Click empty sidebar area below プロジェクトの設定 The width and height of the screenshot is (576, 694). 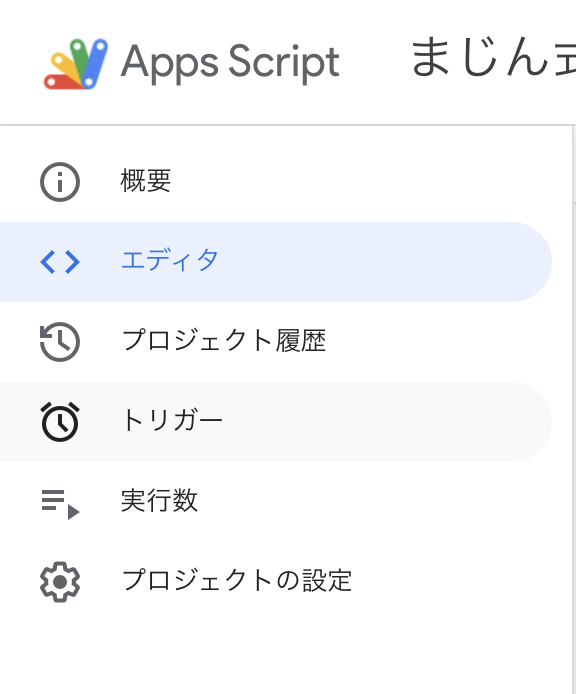pos(283,651)
